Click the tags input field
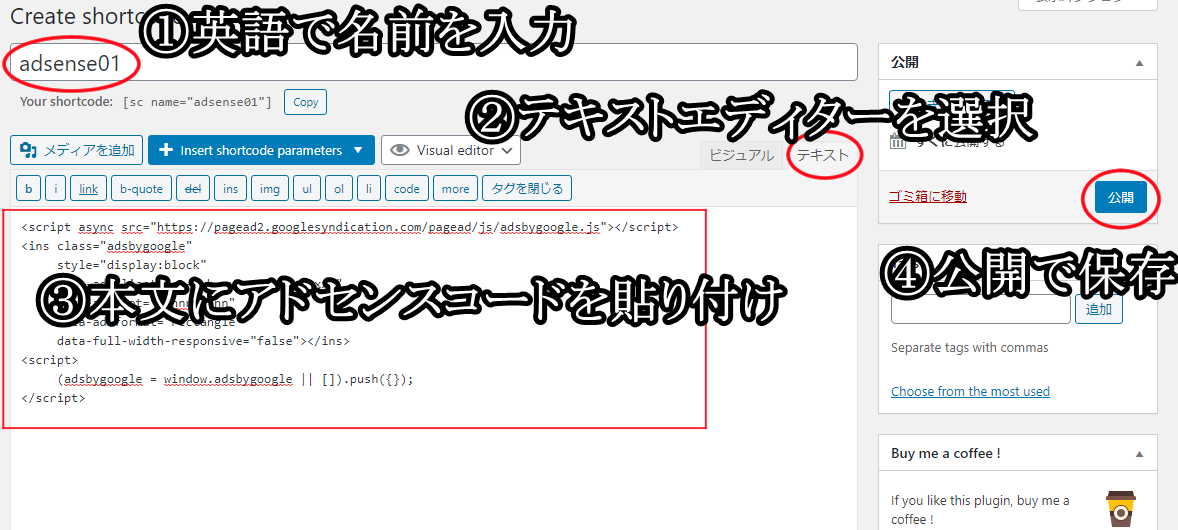 click(980, 309)
